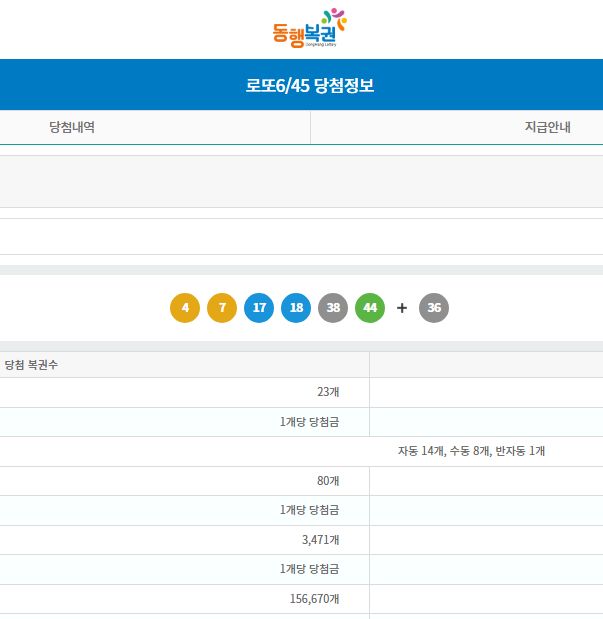Click the blue ball number 17
Screen dimensions: 603x619
[259, 308]
